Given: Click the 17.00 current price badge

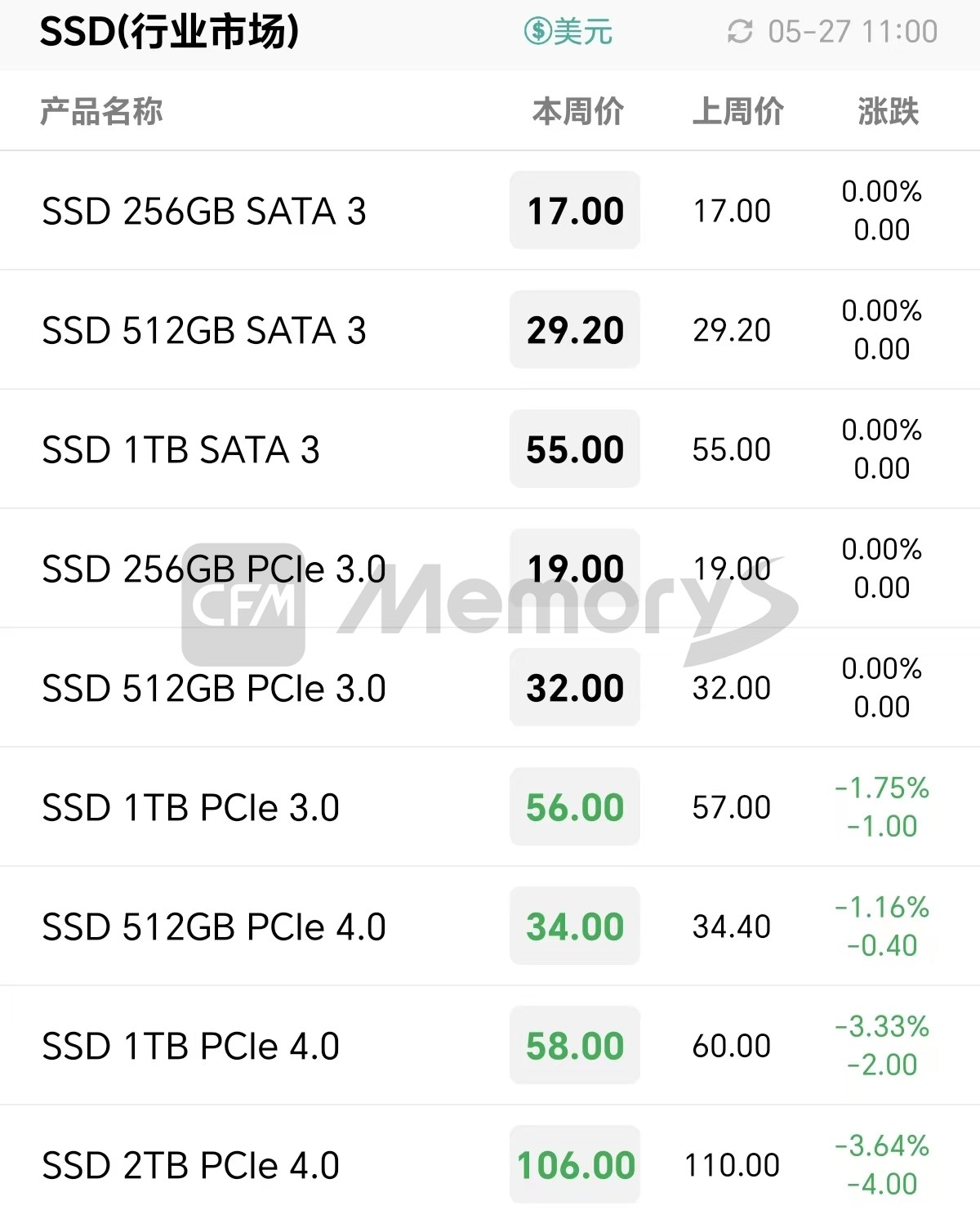Looking at the screenshot, I should pos(575,211).
